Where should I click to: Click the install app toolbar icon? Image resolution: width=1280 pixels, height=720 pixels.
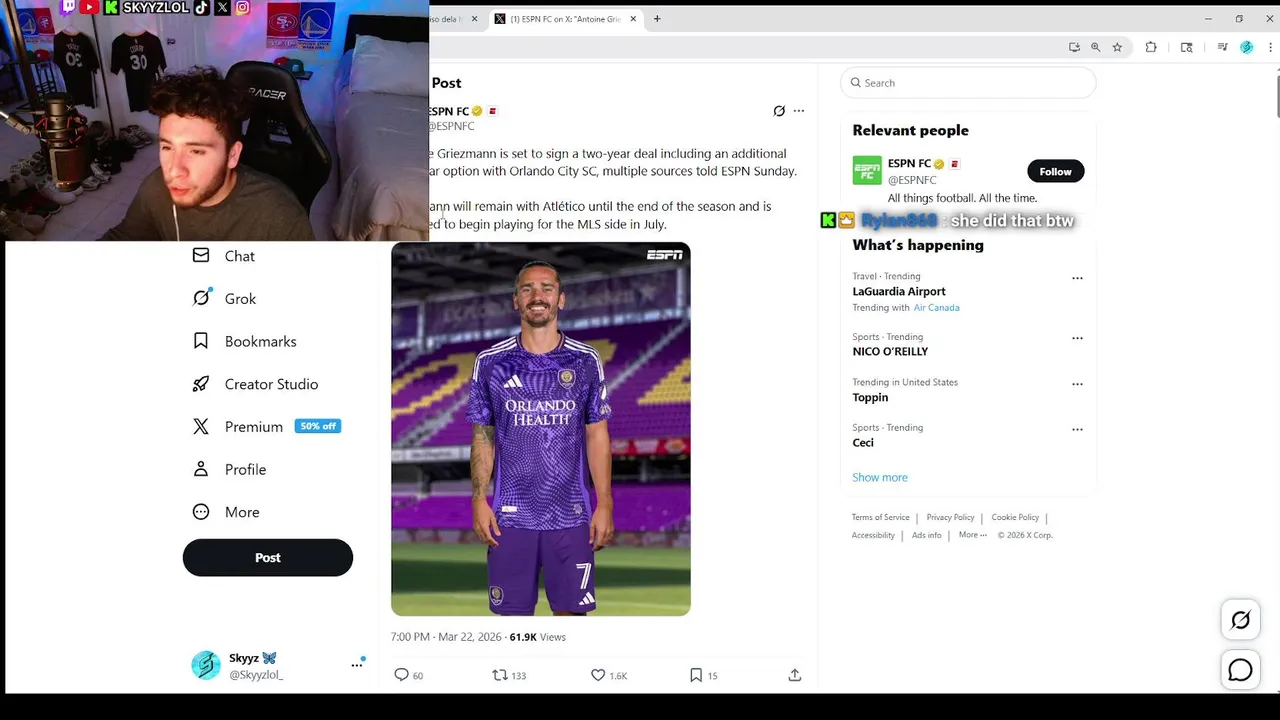click(1074, 47)
